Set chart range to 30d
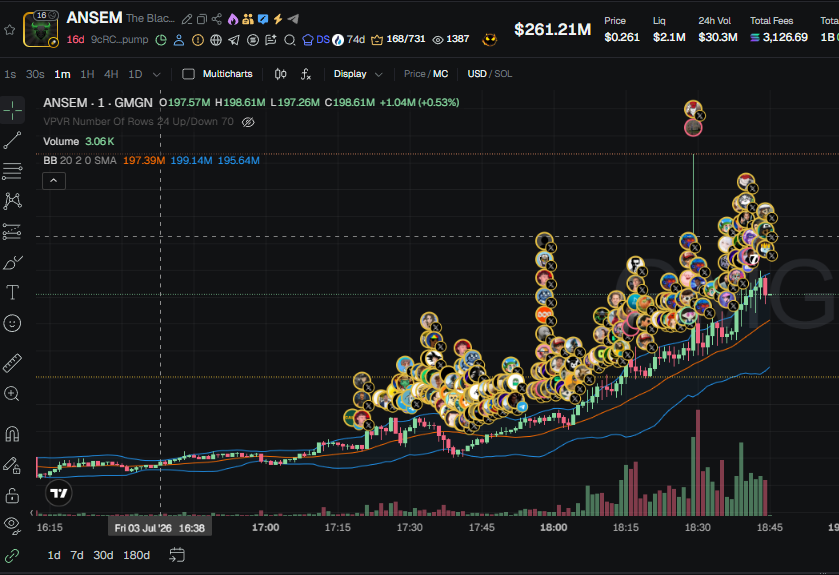Image resolution: width=839 pixels, height=575 pixels. [x=103, y=555]
